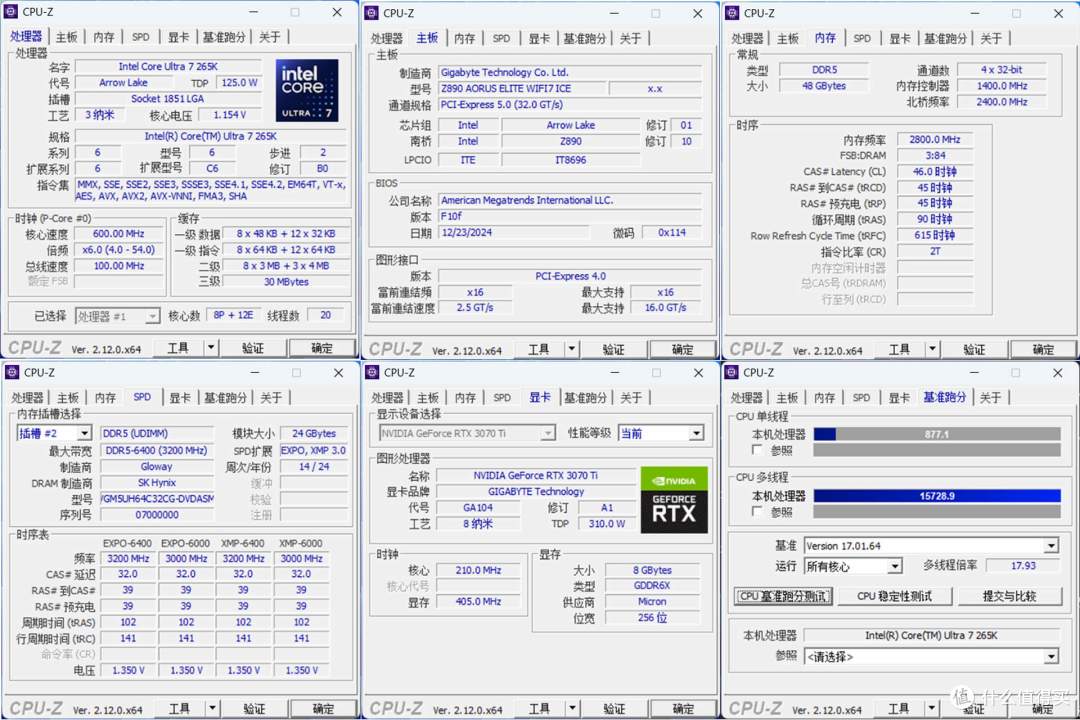Click the EXPO-6400 timing table column header
This screenshot has height=720, width=1080.
(127, 543)
